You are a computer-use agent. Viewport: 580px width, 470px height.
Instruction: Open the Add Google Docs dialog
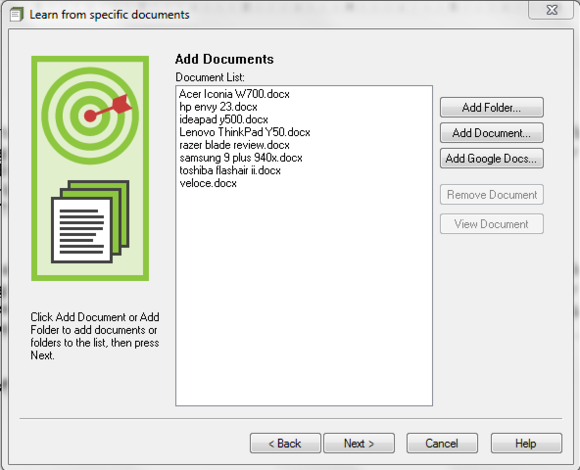pyautogui.click(x=492, y=158)
